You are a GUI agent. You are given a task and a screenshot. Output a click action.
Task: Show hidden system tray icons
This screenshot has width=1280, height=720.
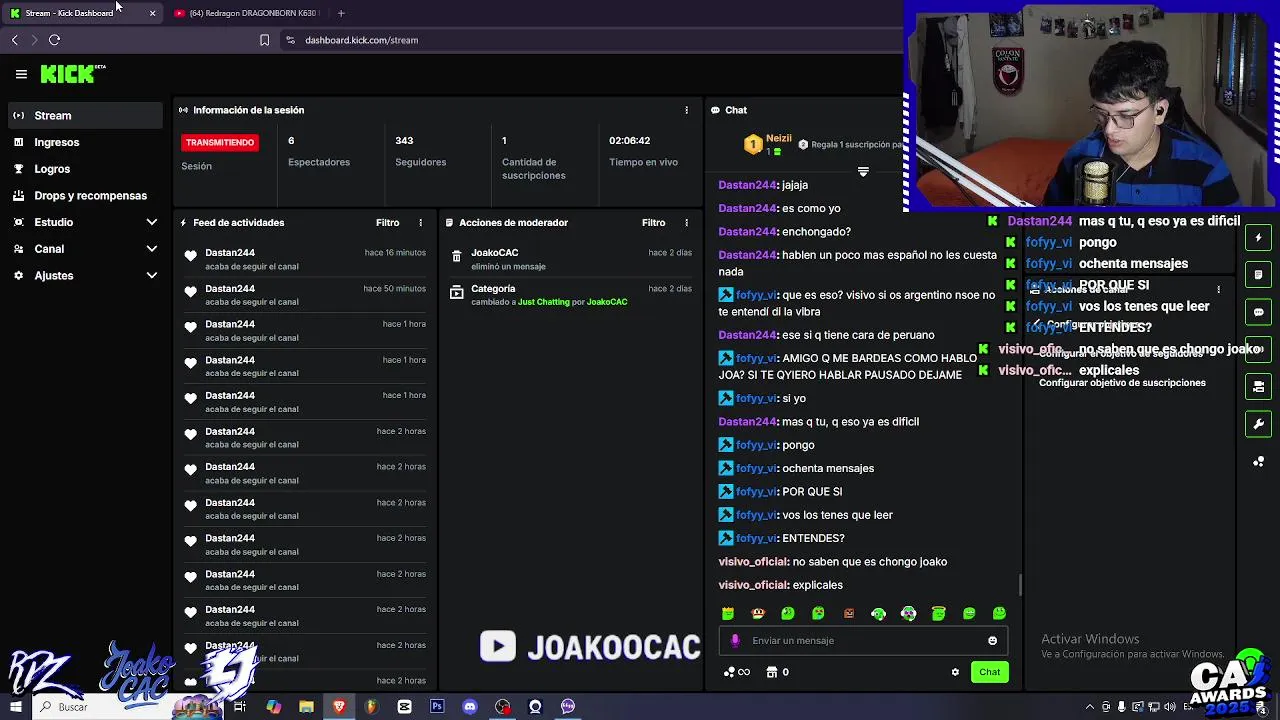click(x=1089, y=707)
